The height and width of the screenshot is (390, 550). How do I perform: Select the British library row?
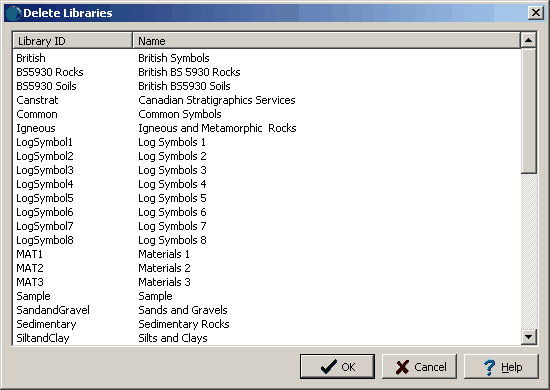pos(267,58)
